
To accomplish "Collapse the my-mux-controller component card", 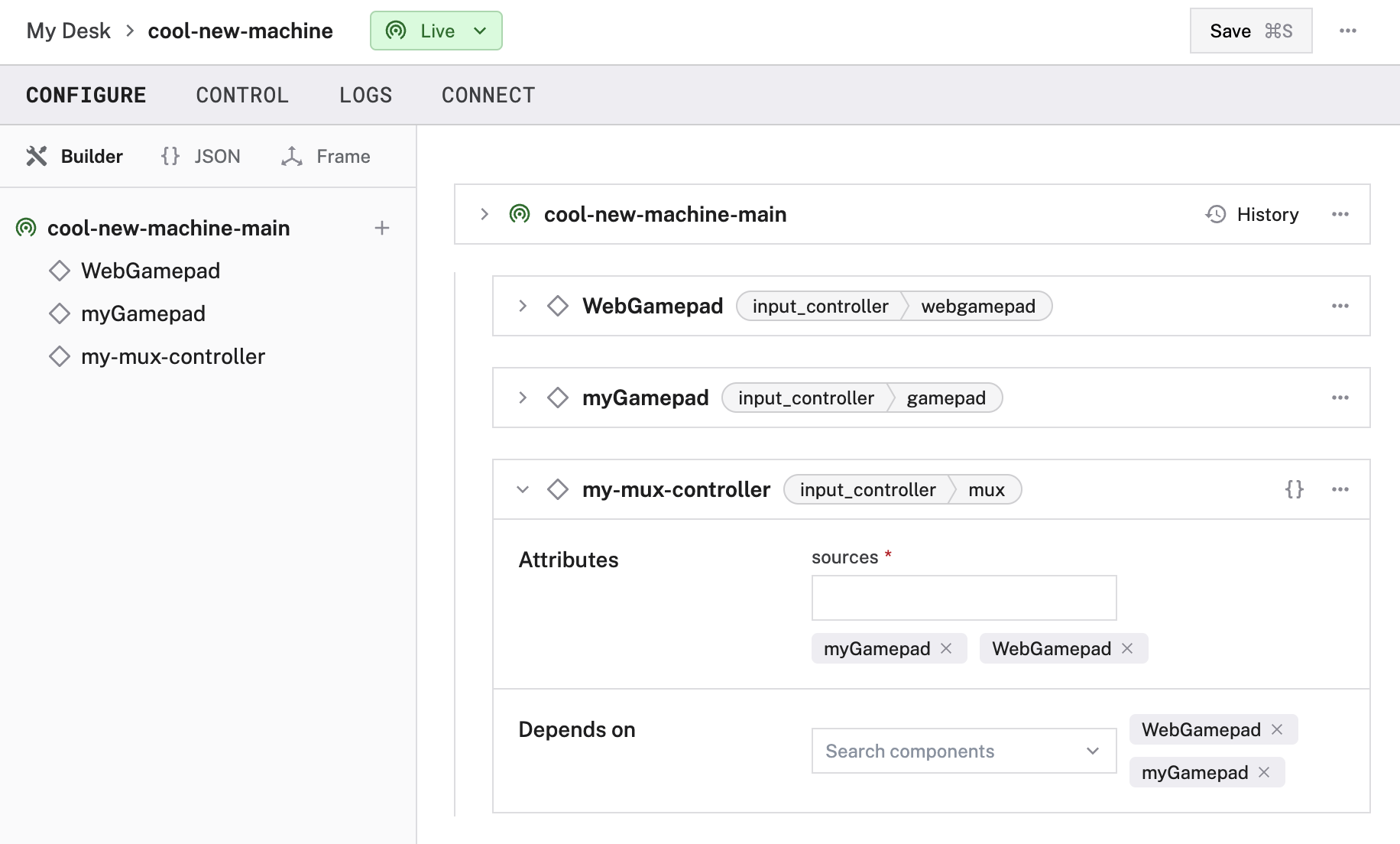I will tap(523, 489).
